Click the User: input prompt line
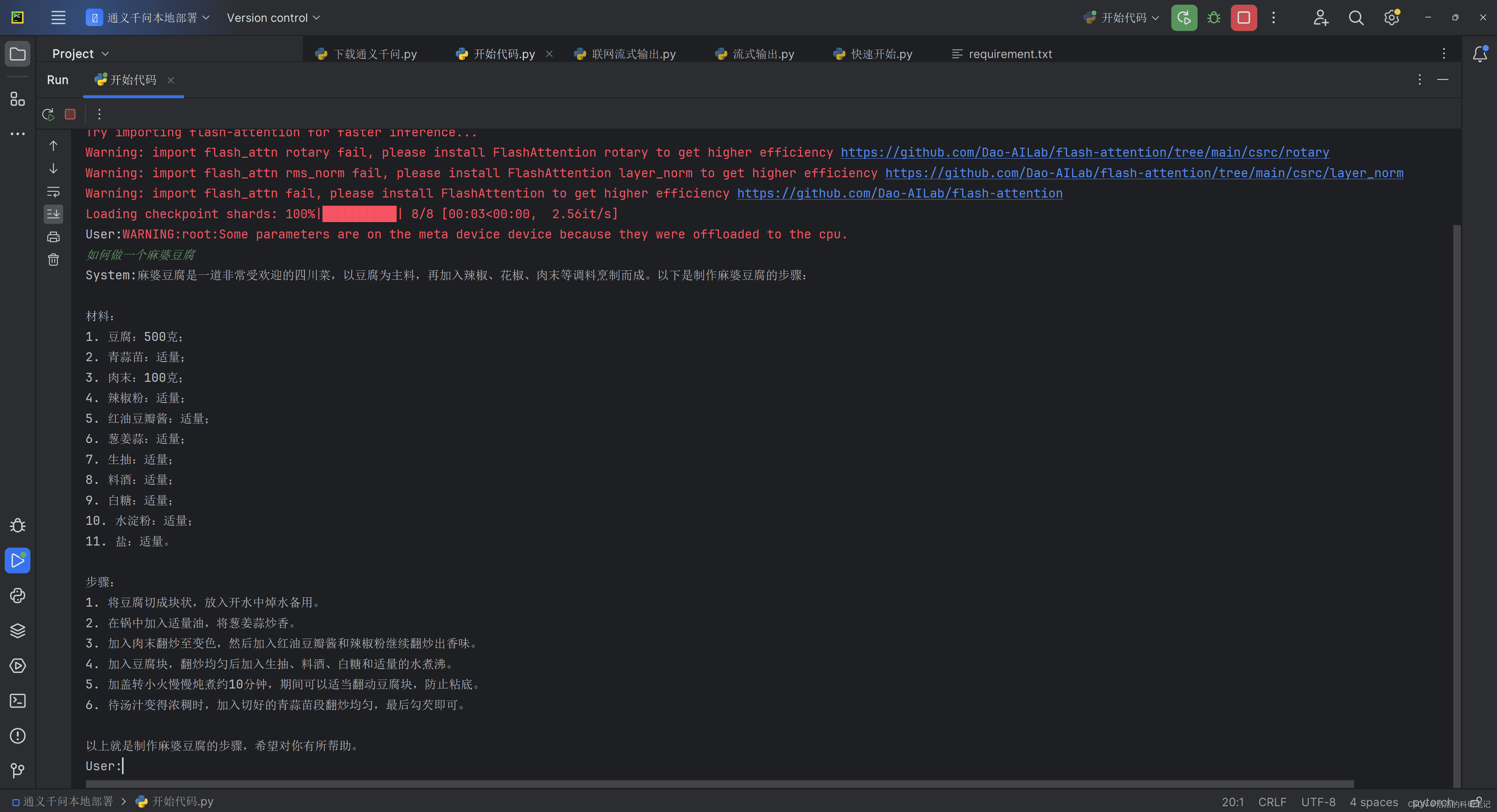The height and width of the screenshot is (812, 1497). coord(104,766)
